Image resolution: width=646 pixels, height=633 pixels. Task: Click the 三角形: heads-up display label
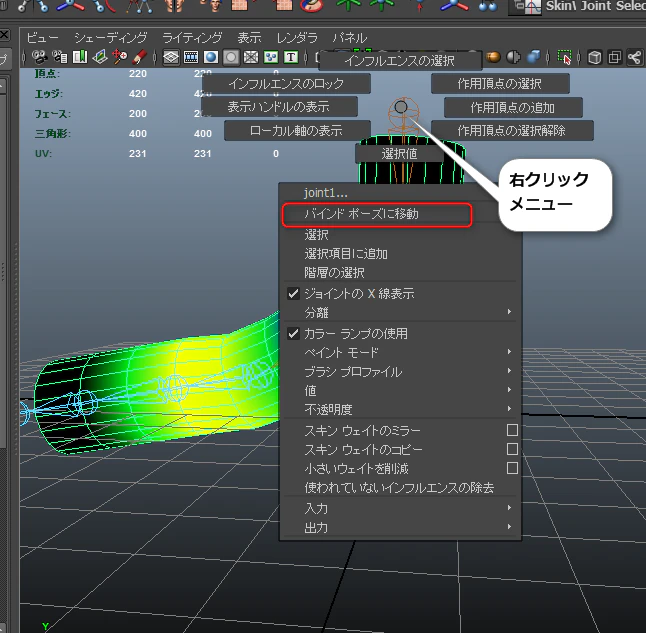53,134
